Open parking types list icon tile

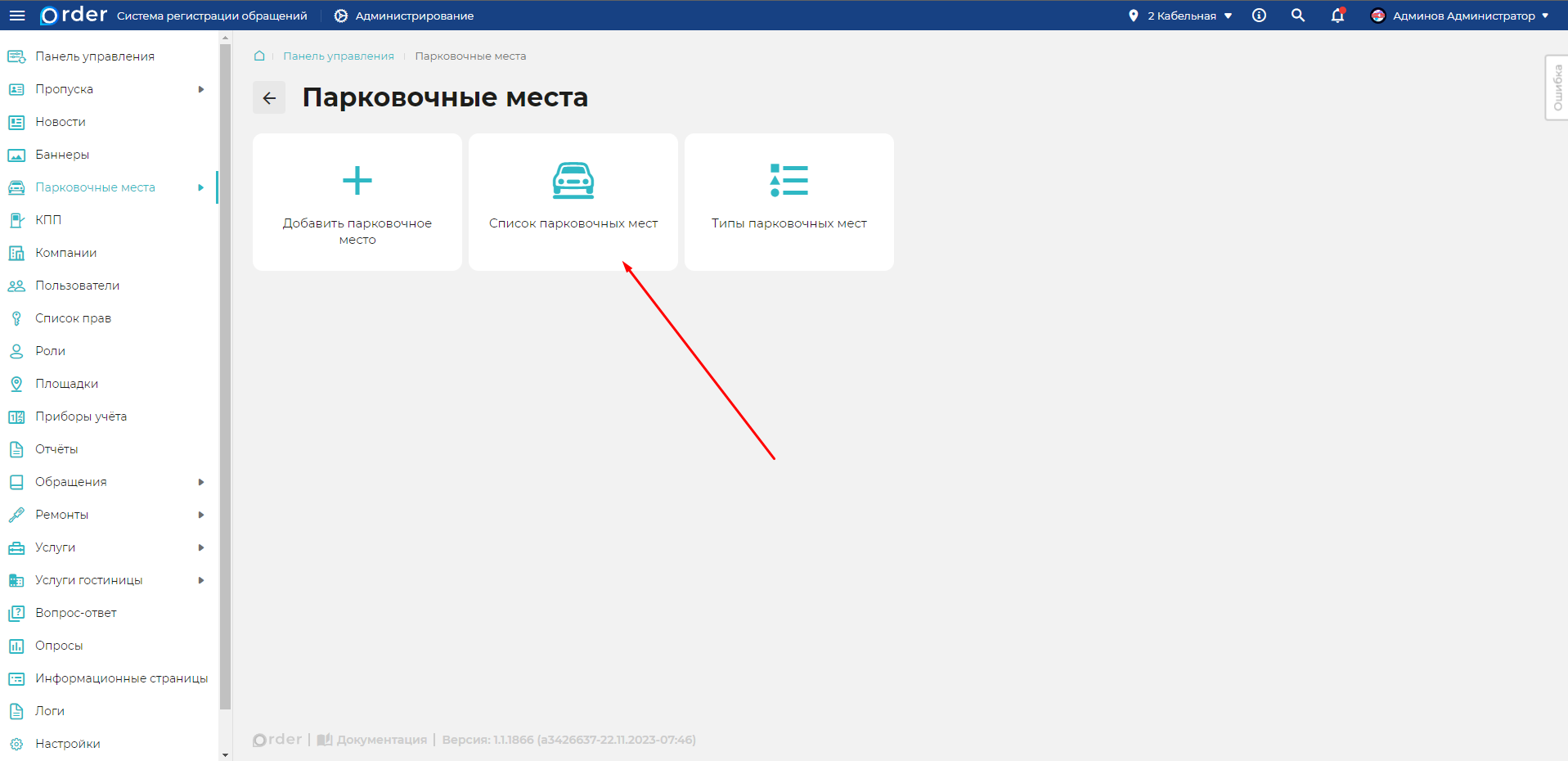tap(788, 181)
